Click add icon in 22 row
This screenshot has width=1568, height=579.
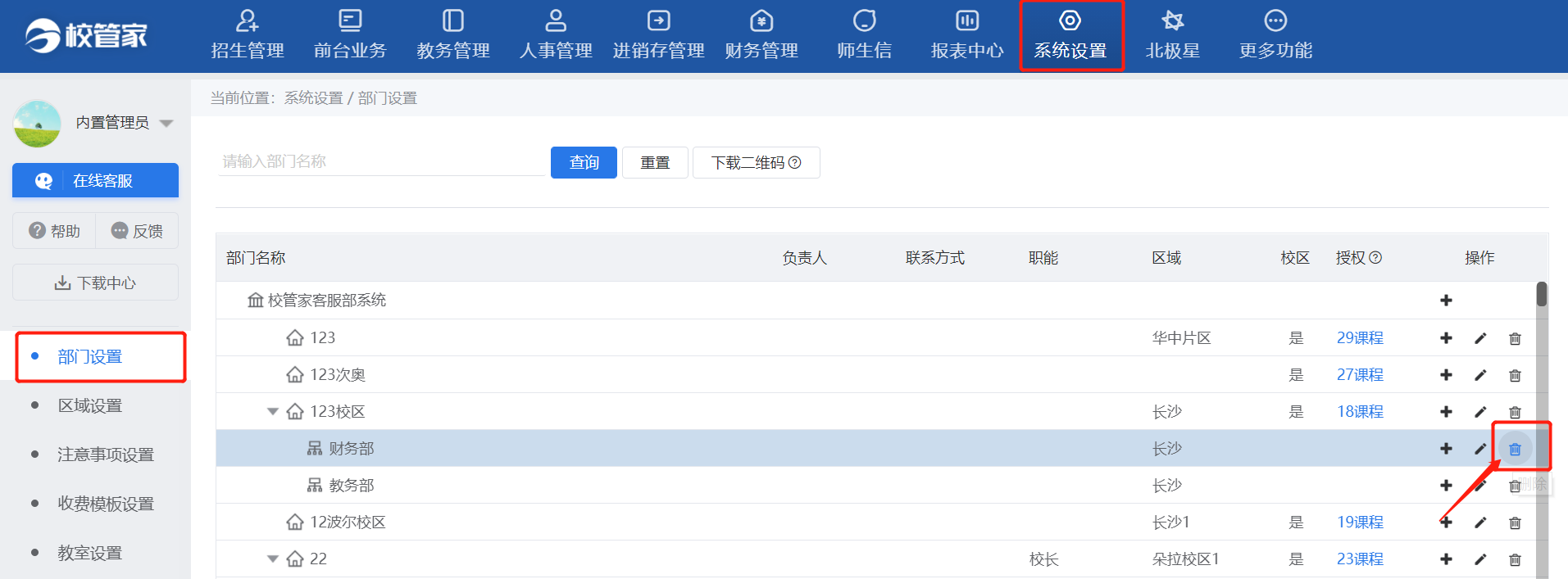pyautogui.click(x=1446, y=559)
